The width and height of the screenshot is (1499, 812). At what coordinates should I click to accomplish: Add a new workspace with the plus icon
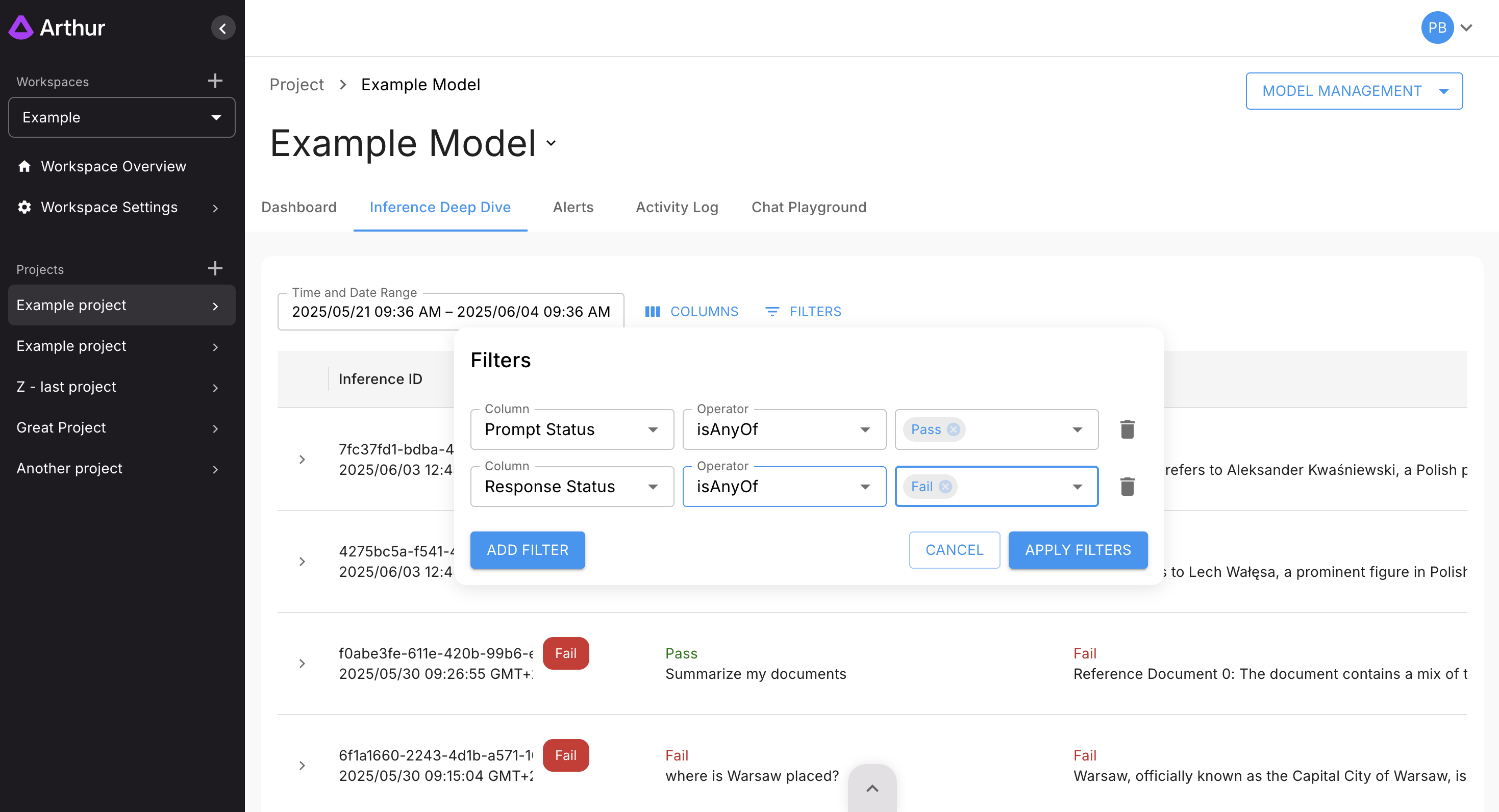point(215,80)
